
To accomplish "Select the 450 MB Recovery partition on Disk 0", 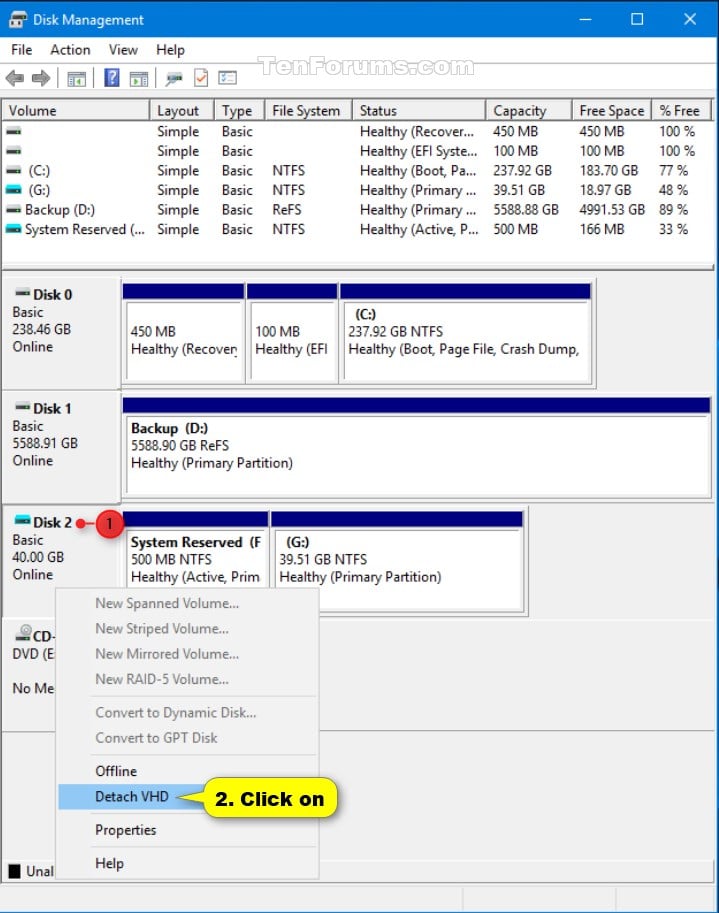I will click(x=183, y=333).
